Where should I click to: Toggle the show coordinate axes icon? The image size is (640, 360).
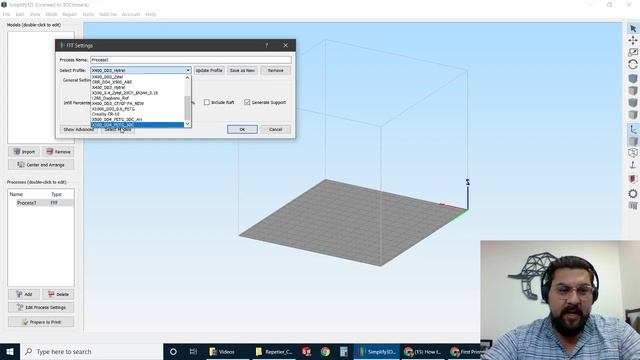click(x=633, y=129)
